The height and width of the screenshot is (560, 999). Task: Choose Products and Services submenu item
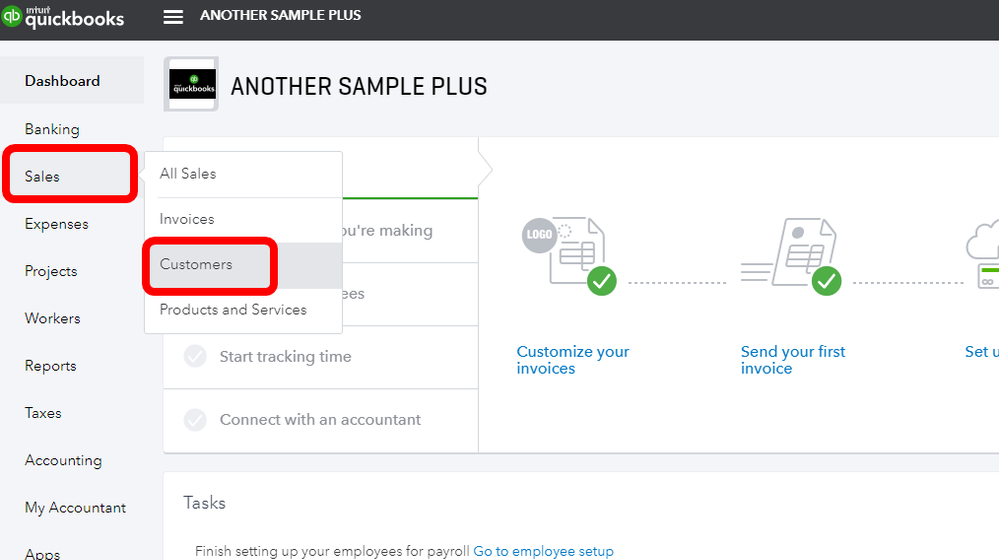(x=233, y=310)
